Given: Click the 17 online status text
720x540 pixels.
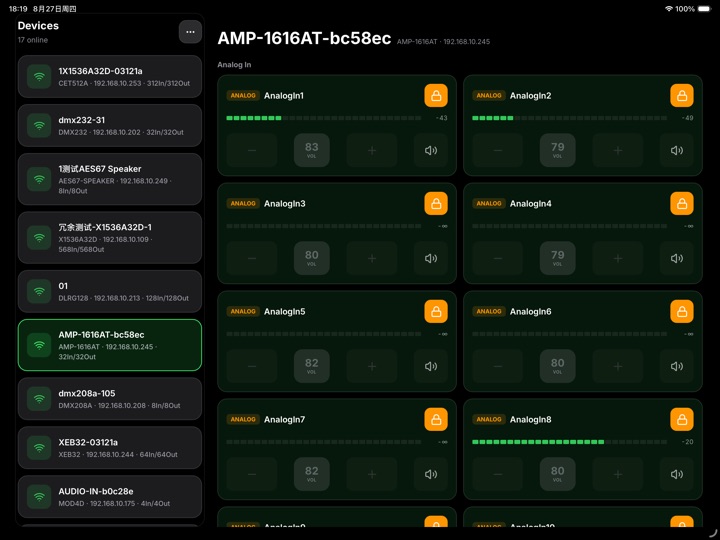Looking at the screenshot, I should 33,40.
